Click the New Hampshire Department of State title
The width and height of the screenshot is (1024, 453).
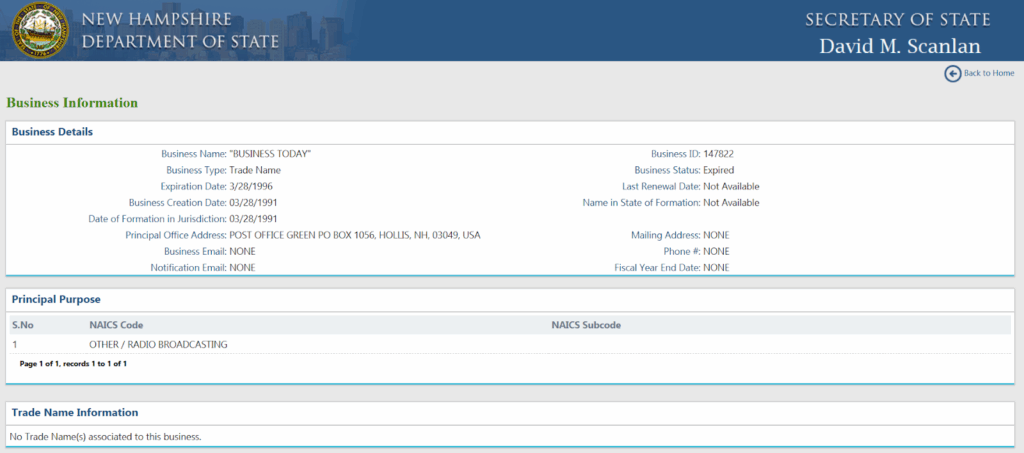[156, 30]
